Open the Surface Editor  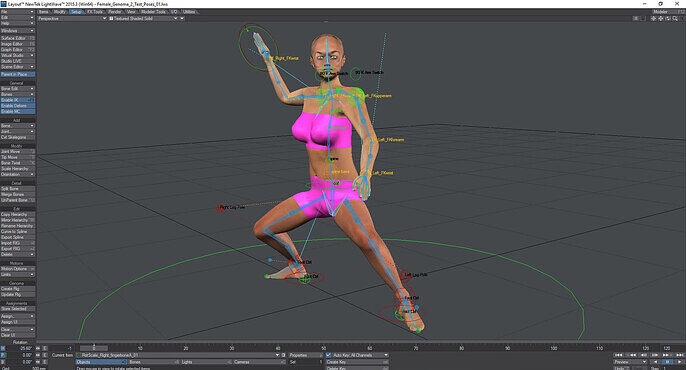(x=18, y=38)
